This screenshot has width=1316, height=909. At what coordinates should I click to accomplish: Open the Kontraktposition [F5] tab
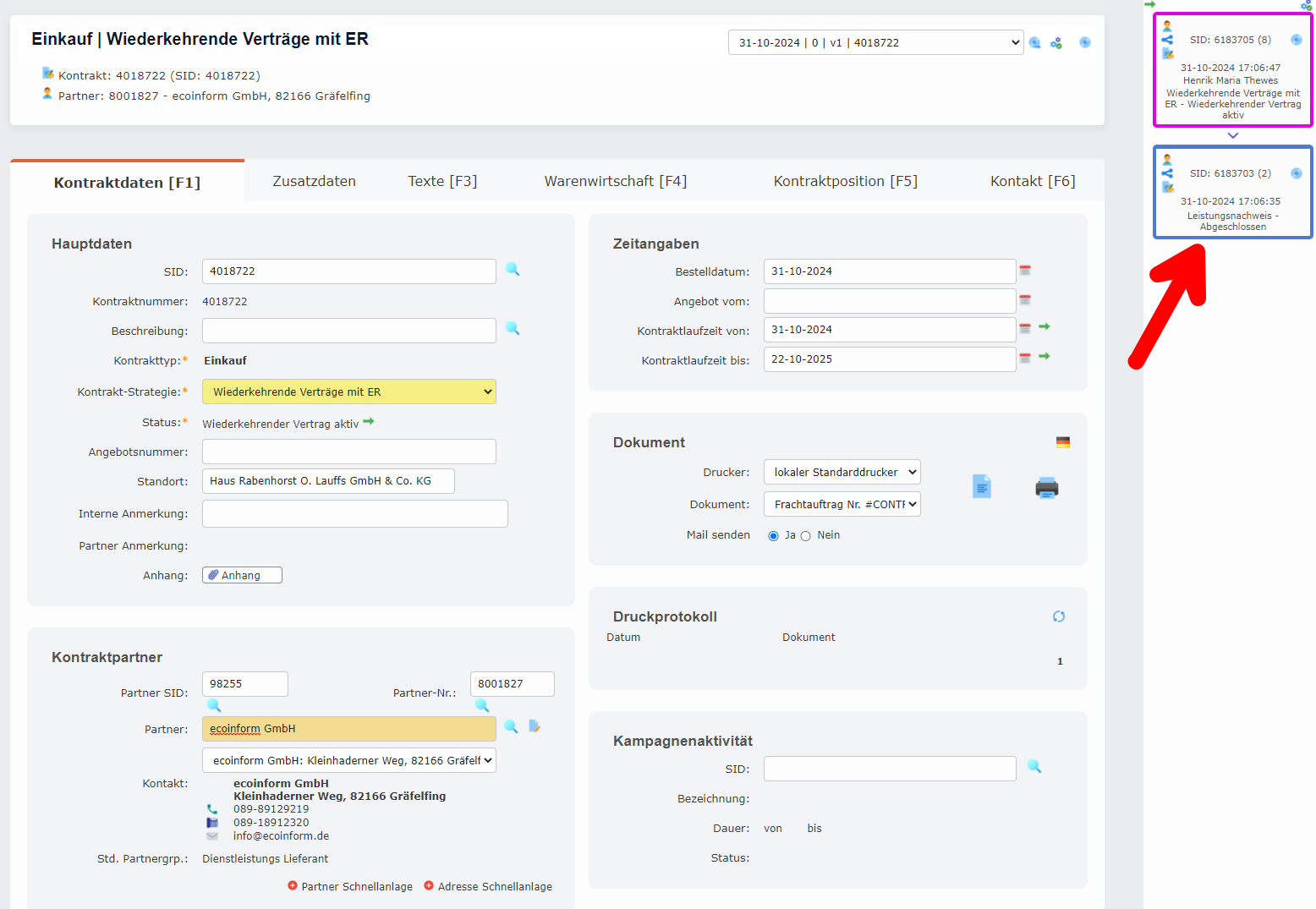(x=845, y=181)
